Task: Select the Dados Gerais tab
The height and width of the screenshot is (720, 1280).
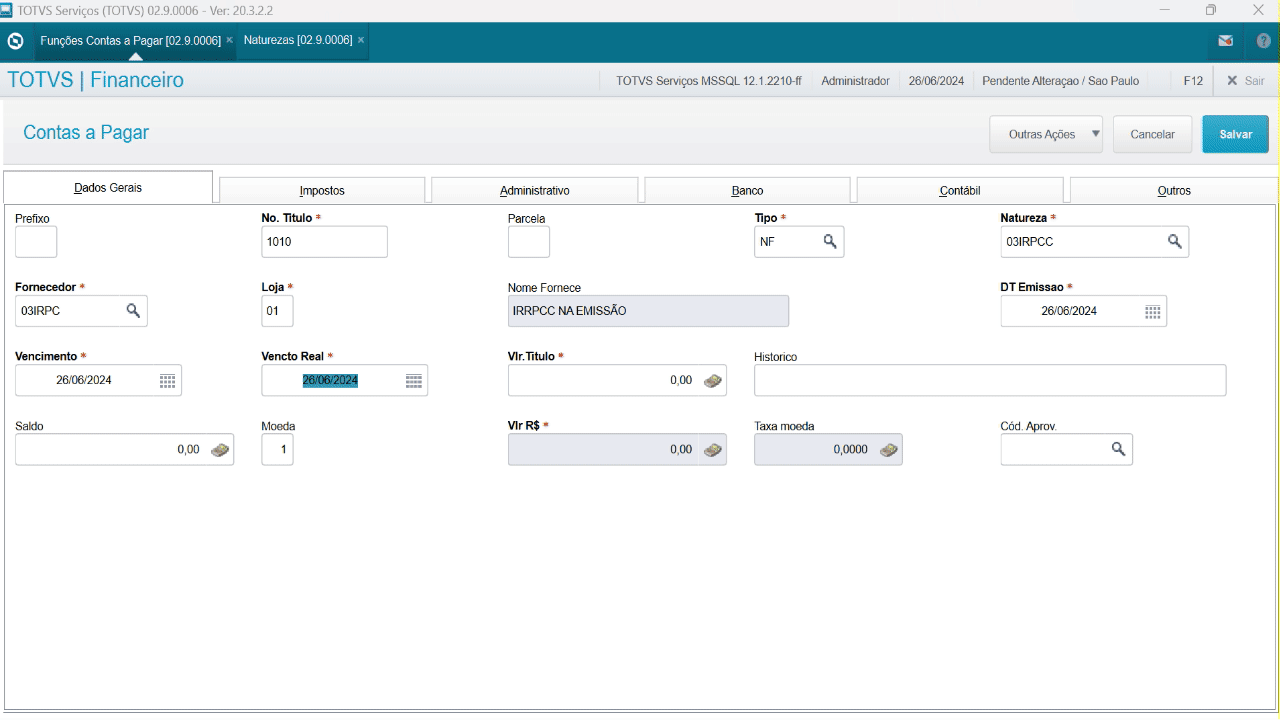Action: click(108, 187)
